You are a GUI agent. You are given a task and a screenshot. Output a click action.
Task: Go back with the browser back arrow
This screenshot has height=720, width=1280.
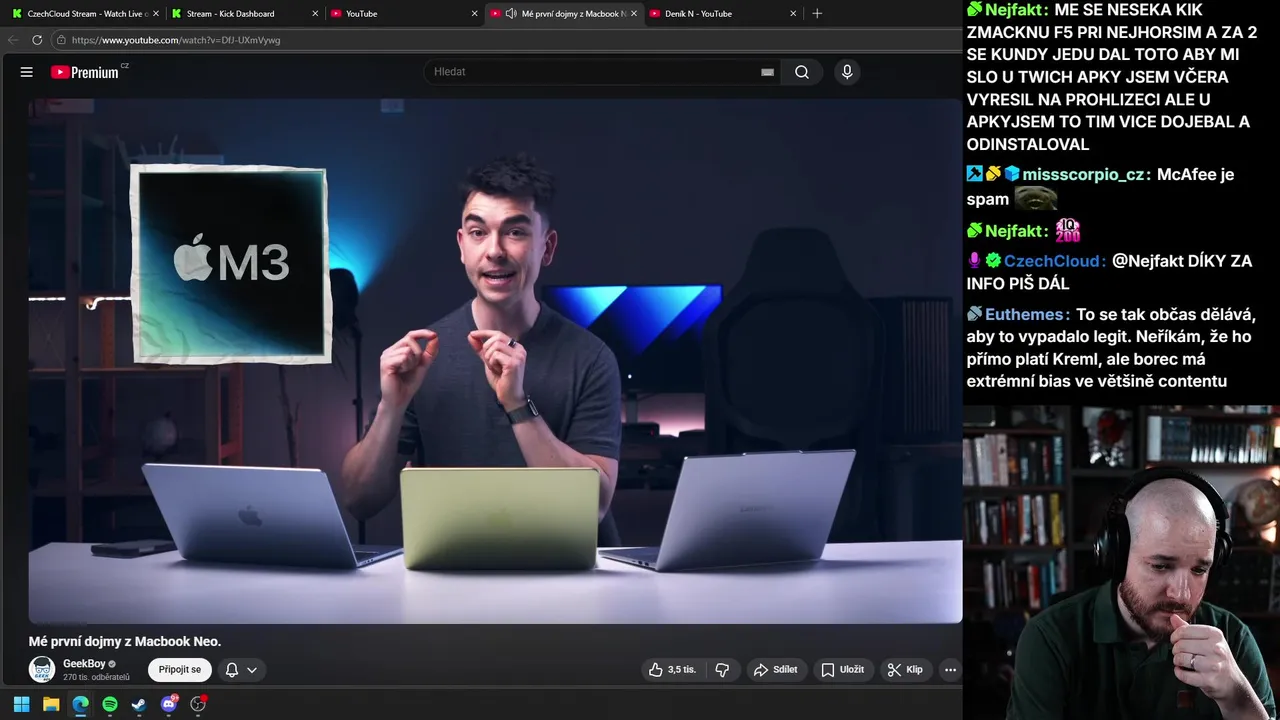tap(13, 40)
